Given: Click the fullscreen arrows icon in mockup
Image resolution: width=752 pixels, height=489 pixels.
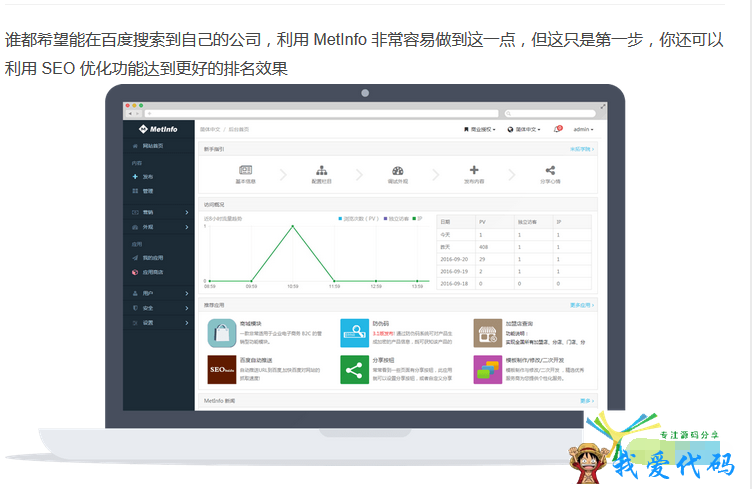Looking at the screenshot, I should tap(603, 106).
